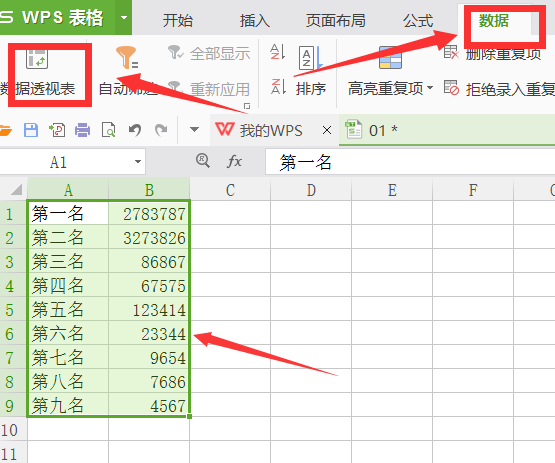Switch to the 数据 tab
Screen dimensions: 555x463
[x=494, y=21]
